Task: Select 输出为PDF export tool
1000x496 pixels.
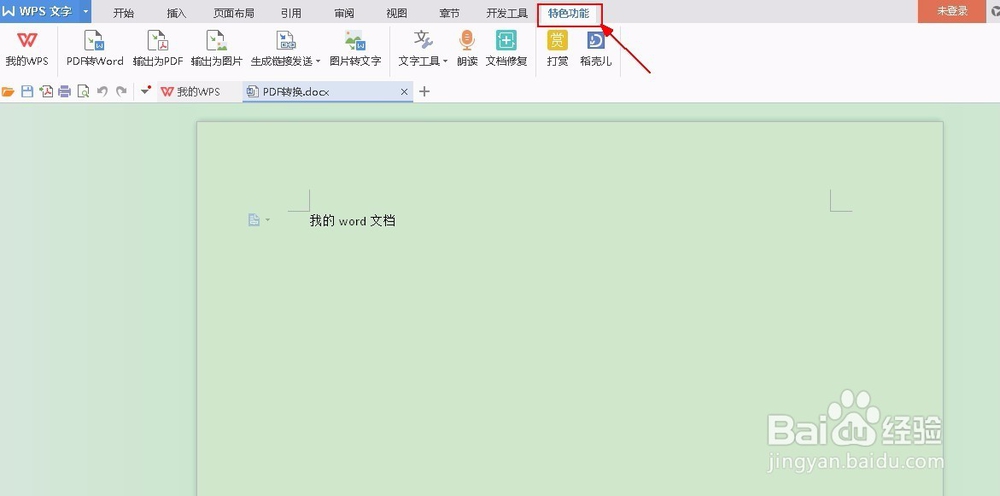Action: pyautogui.click(x=158, y=48)
